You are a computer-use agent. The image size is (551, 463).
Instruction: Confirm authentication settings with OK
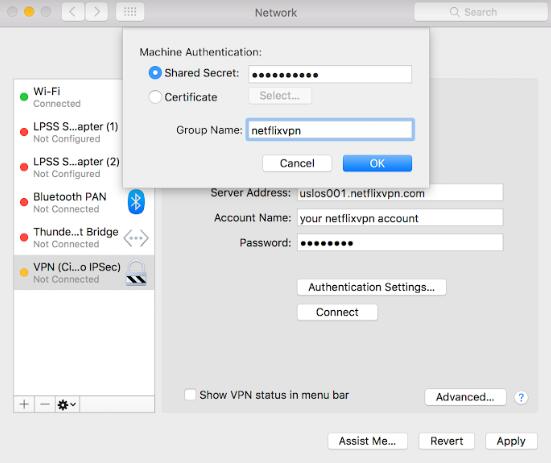tap(377, 163)
